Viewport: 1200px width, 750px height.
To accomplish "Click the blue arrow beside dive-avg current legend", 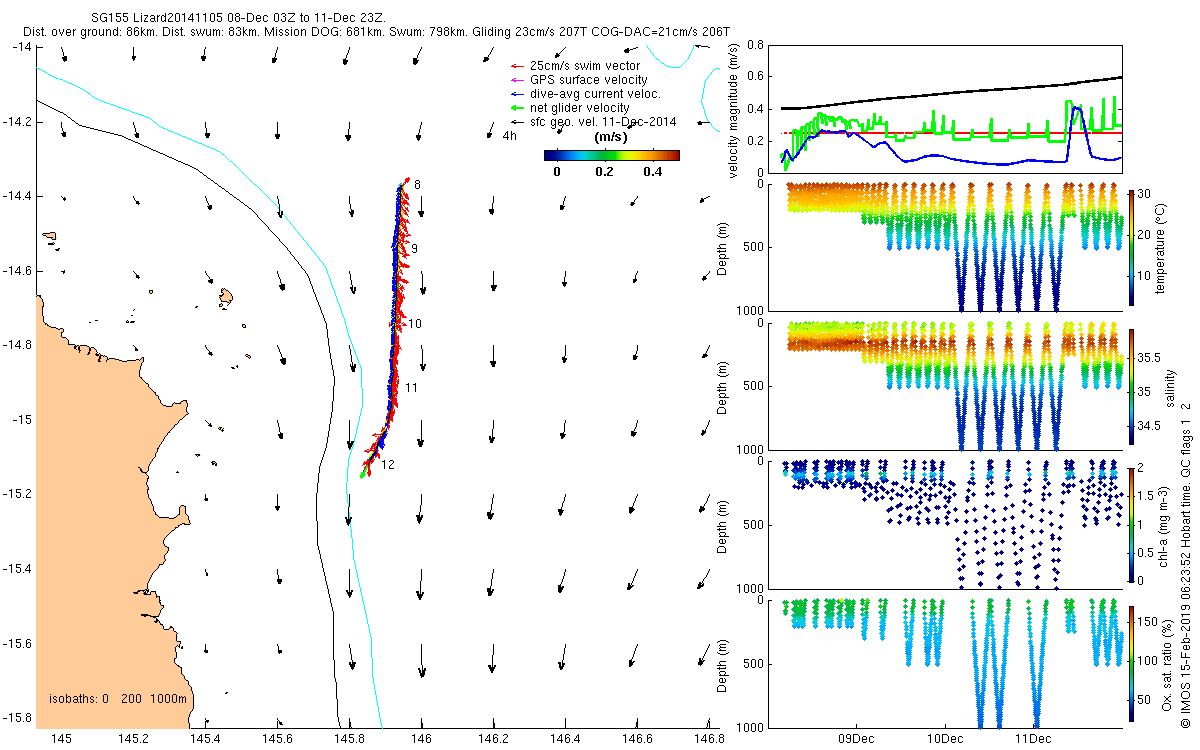I will 517,94.
